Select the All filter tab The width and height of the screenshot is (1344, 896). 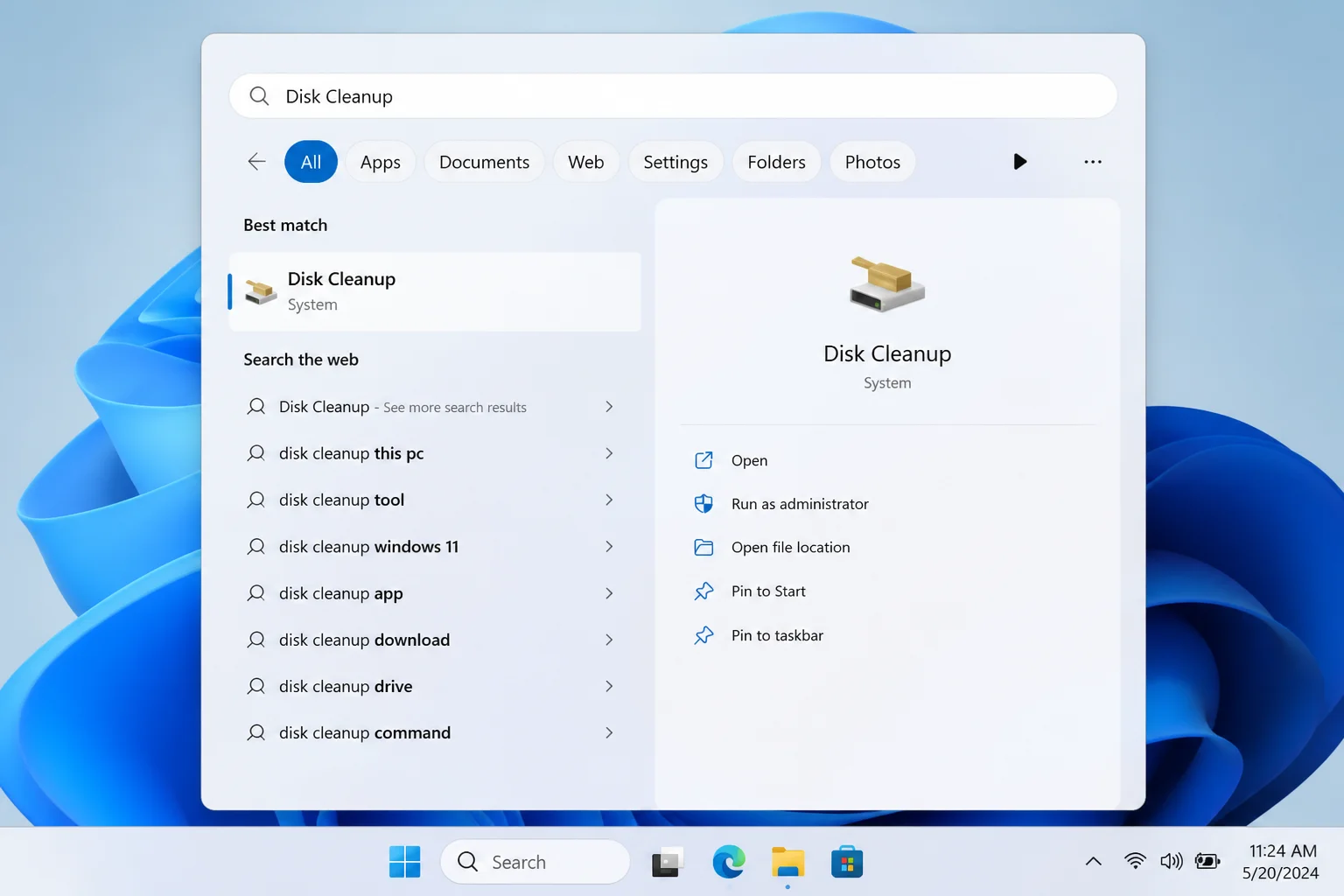[x=311, y=162]
